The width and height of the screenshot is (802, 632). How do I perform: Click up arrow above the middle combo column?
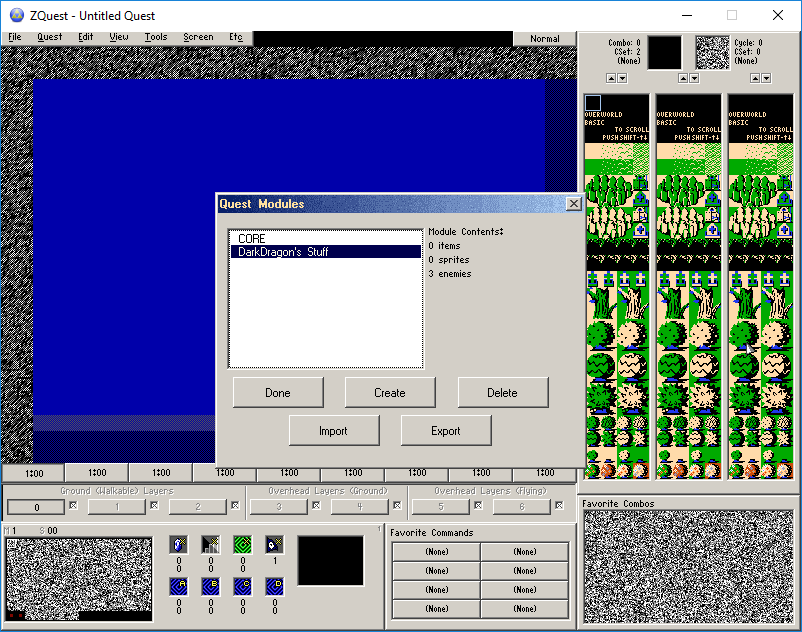click(683, 78)
